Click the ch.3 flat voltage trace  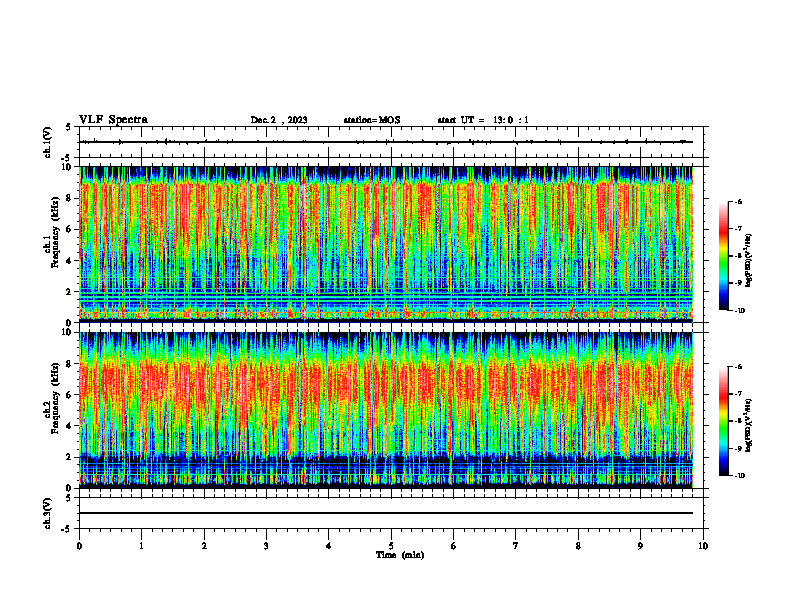coord(386,513)
